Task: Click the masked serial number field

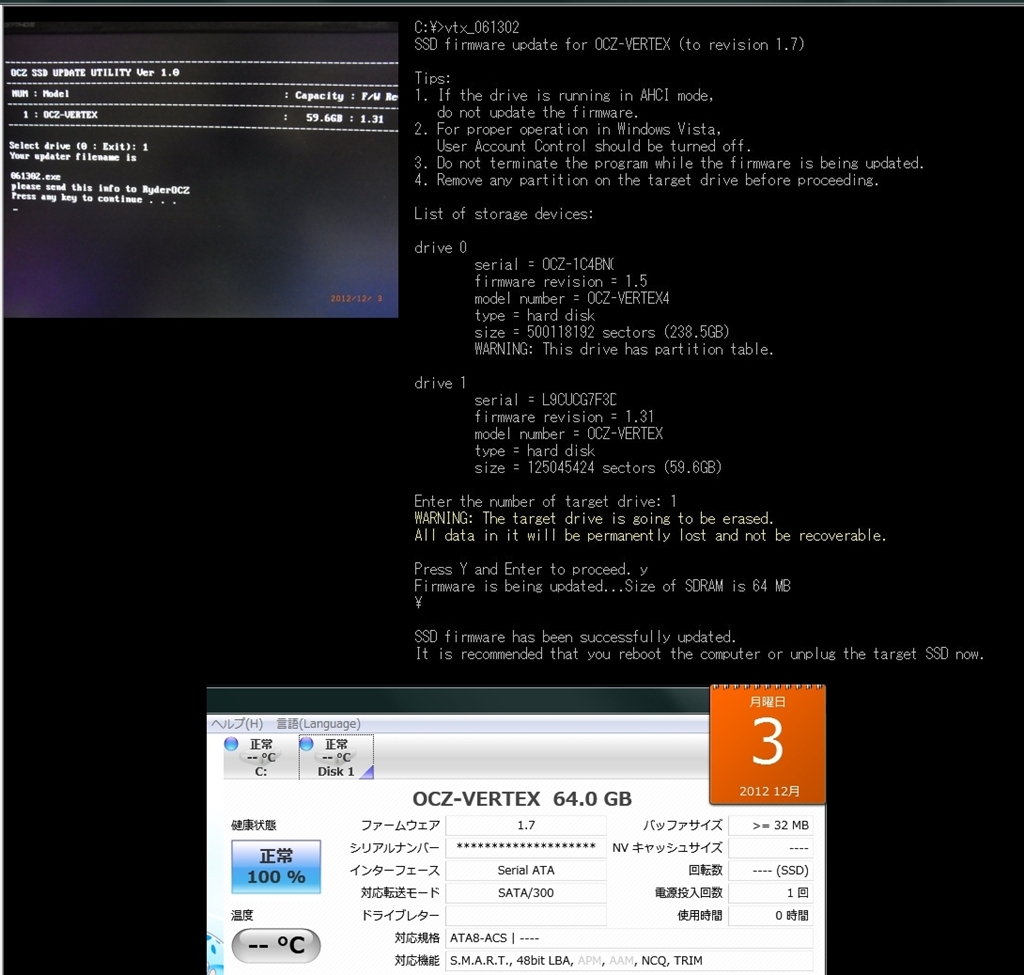Action: click(x=526, y=848)
